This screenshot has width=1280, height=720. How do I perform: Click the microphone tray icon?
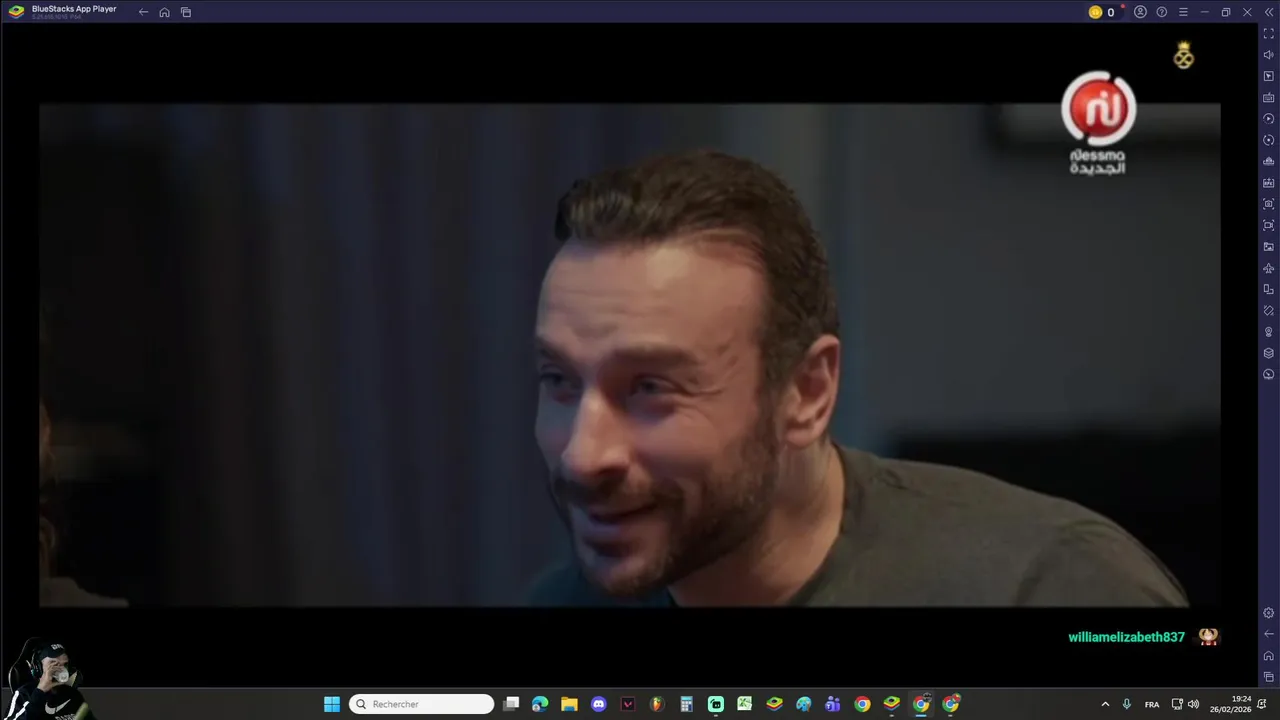click(1127, 704)
